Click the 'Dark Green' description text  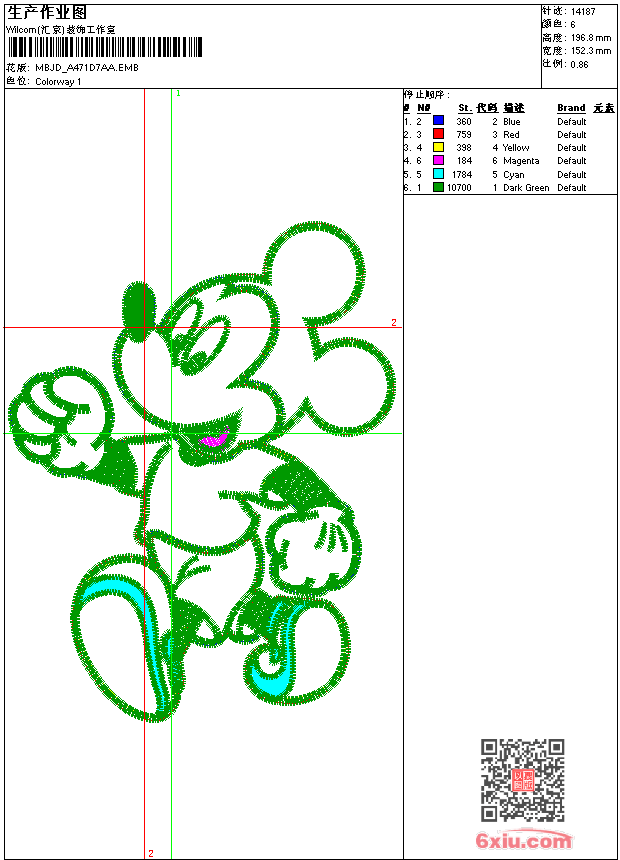pyautogui.click(x=526, y=188)
